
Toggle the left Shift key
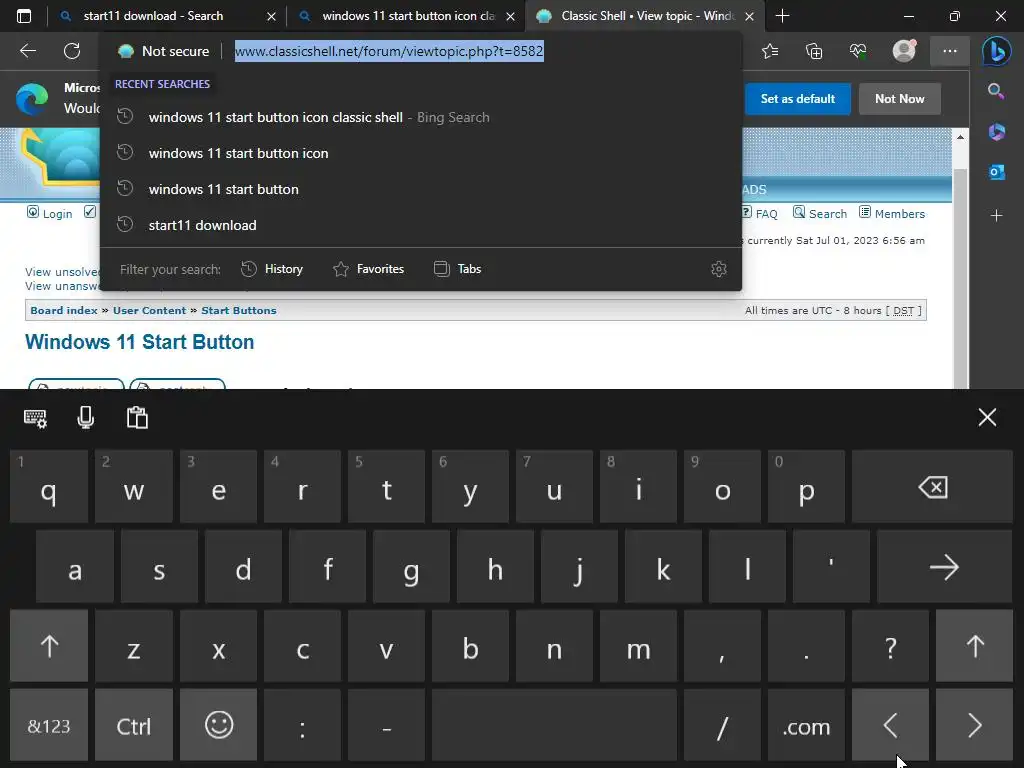point(49,646)
